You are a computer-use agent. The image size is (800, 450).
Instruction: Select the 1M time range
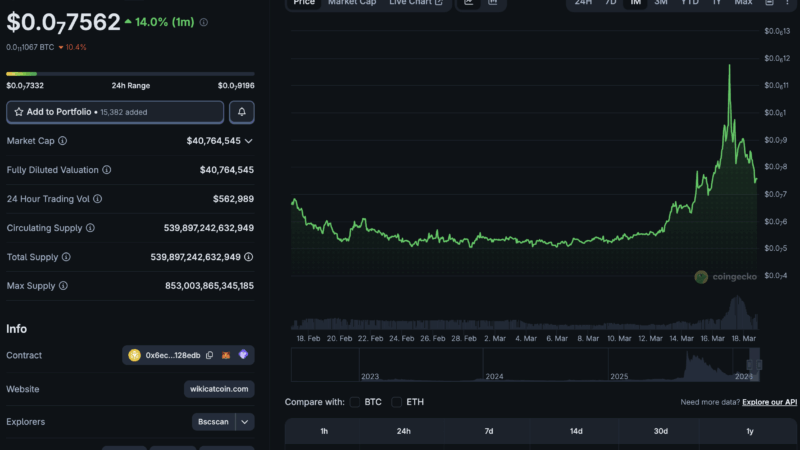point(635,3)
